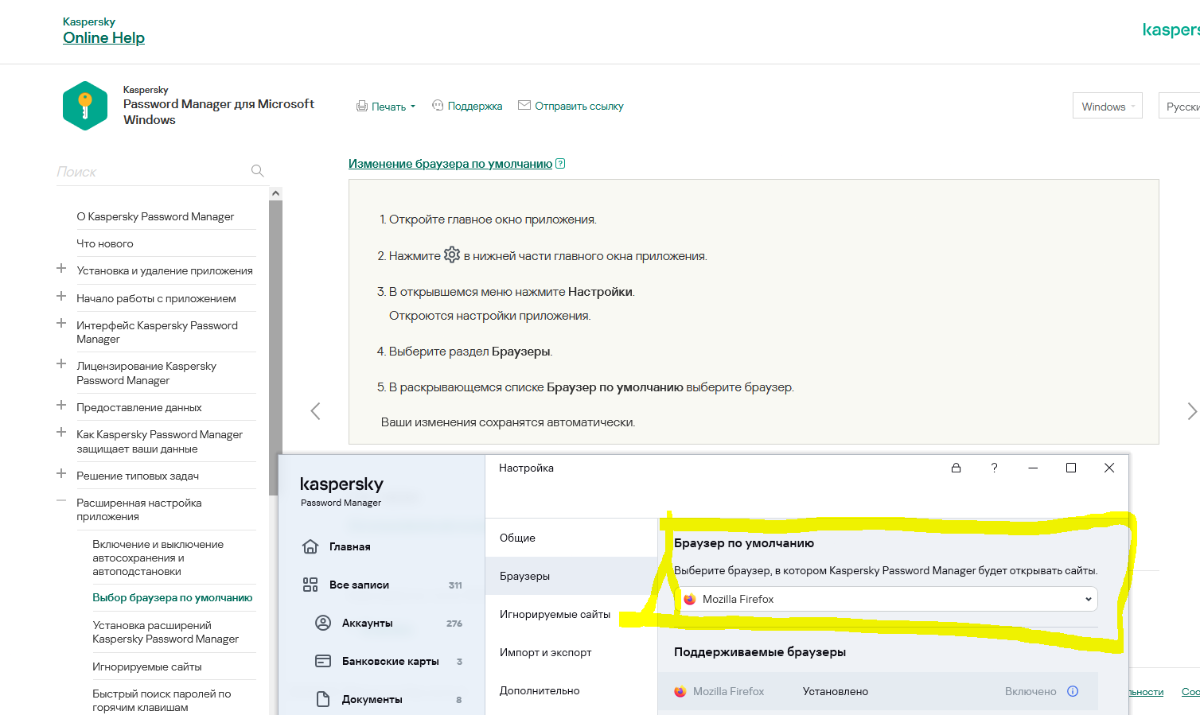Expand Интерфейс Kaspersky Password Manager section
Screen dimensions: 1200x715
tap(61, 324)
